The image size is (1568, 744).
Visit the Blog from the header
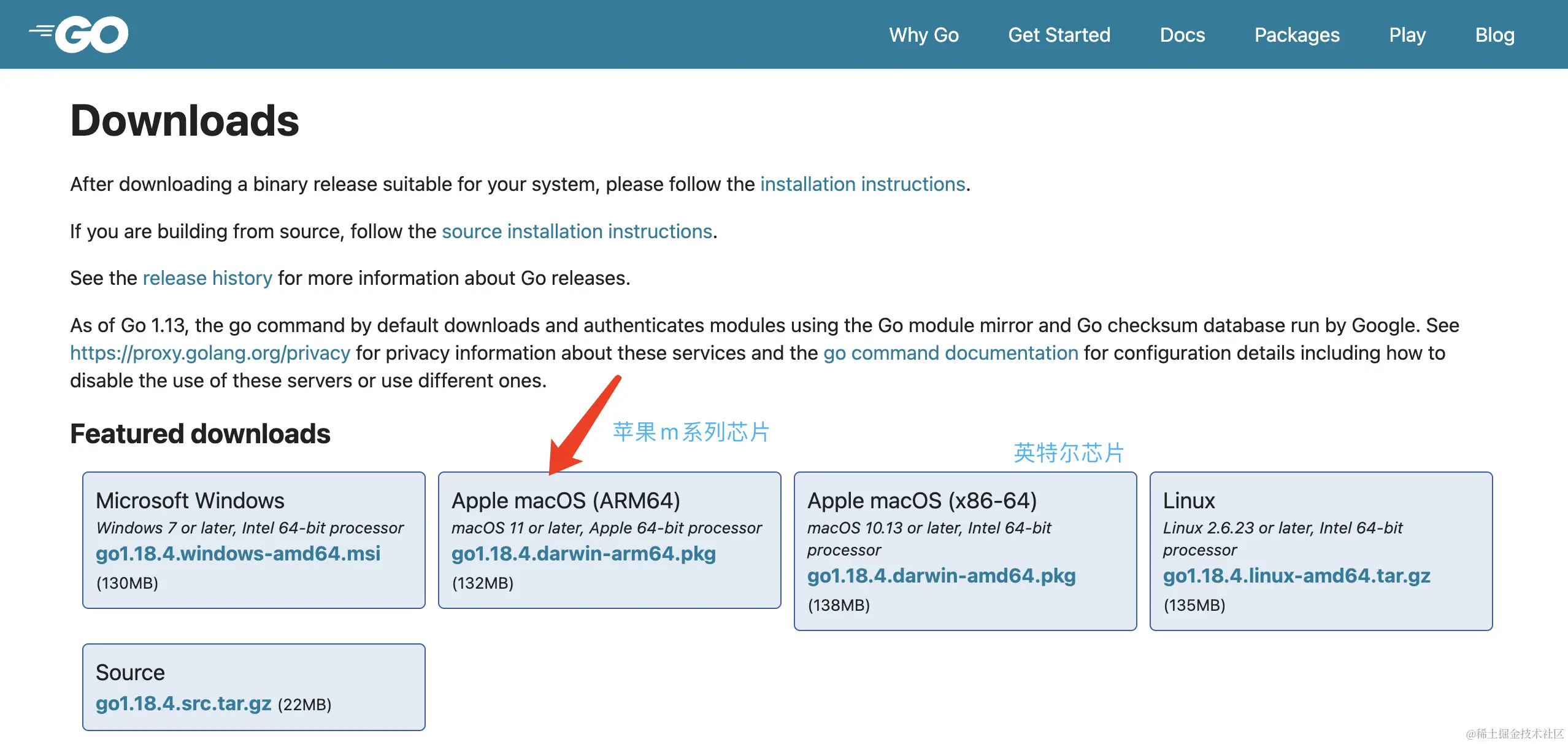[x=1494, y=35]
